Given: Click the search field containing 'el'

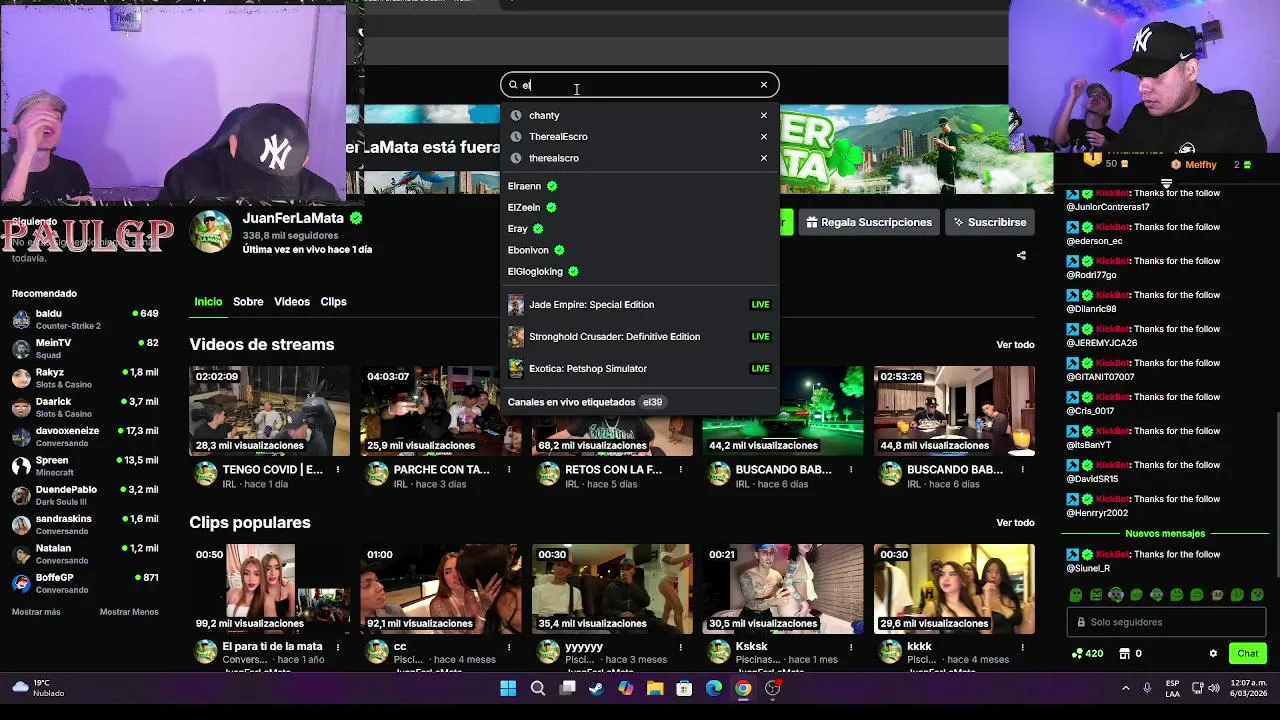Looking at the screenshot, I should click(x=640, y=85).
